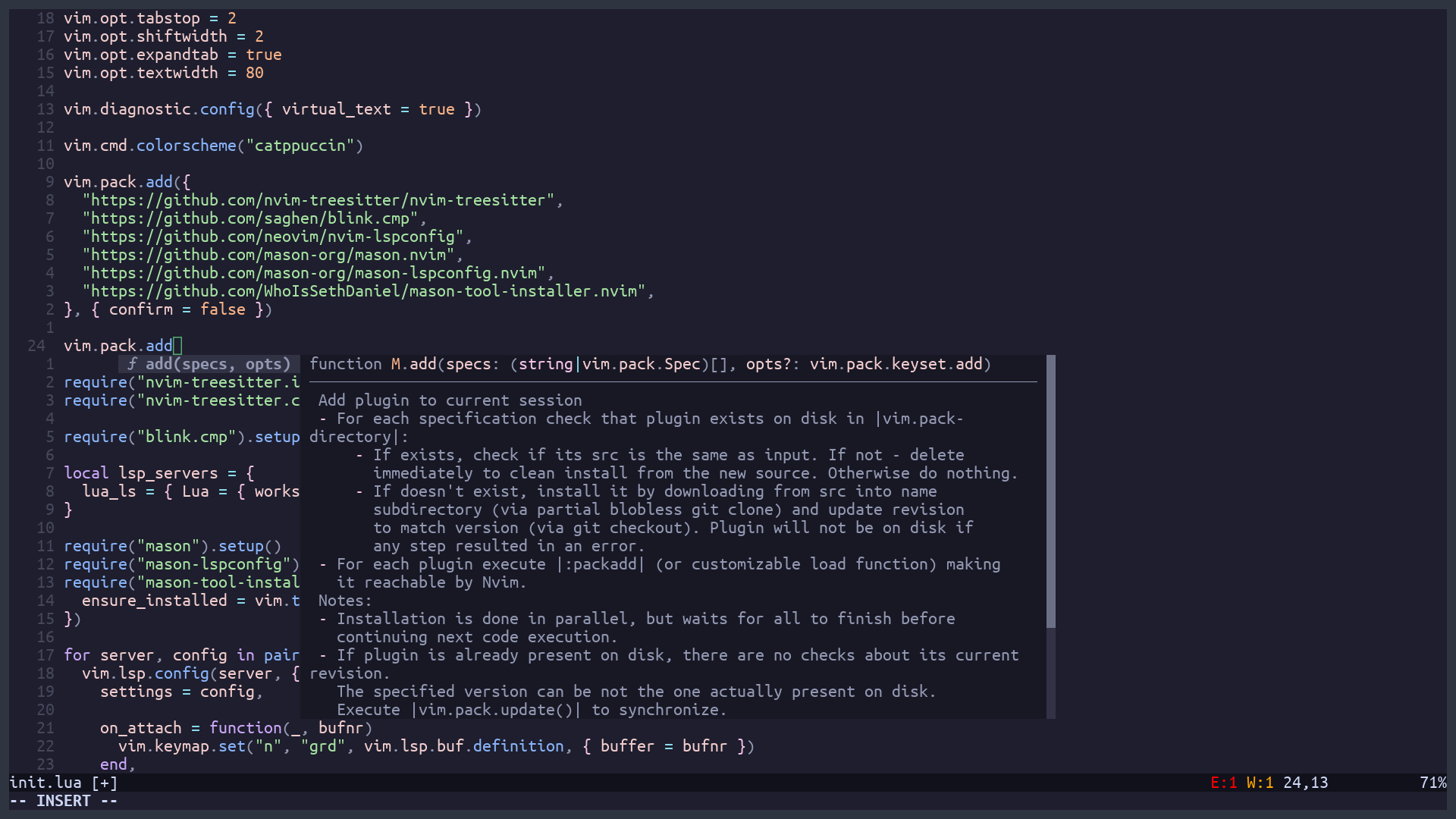Click the documentation popup scrollbar thumb
Screen dimensions: 1456x819
(1050, 491)
